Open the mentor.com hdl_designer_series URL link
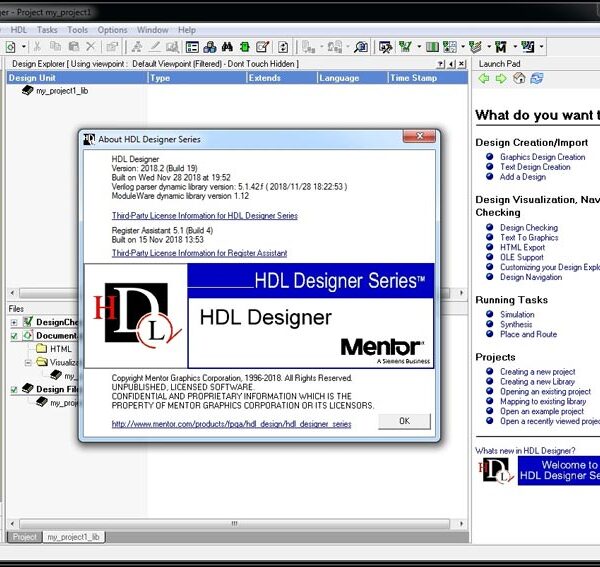Screen dimensions: 600x567 (x=232, y=424)
